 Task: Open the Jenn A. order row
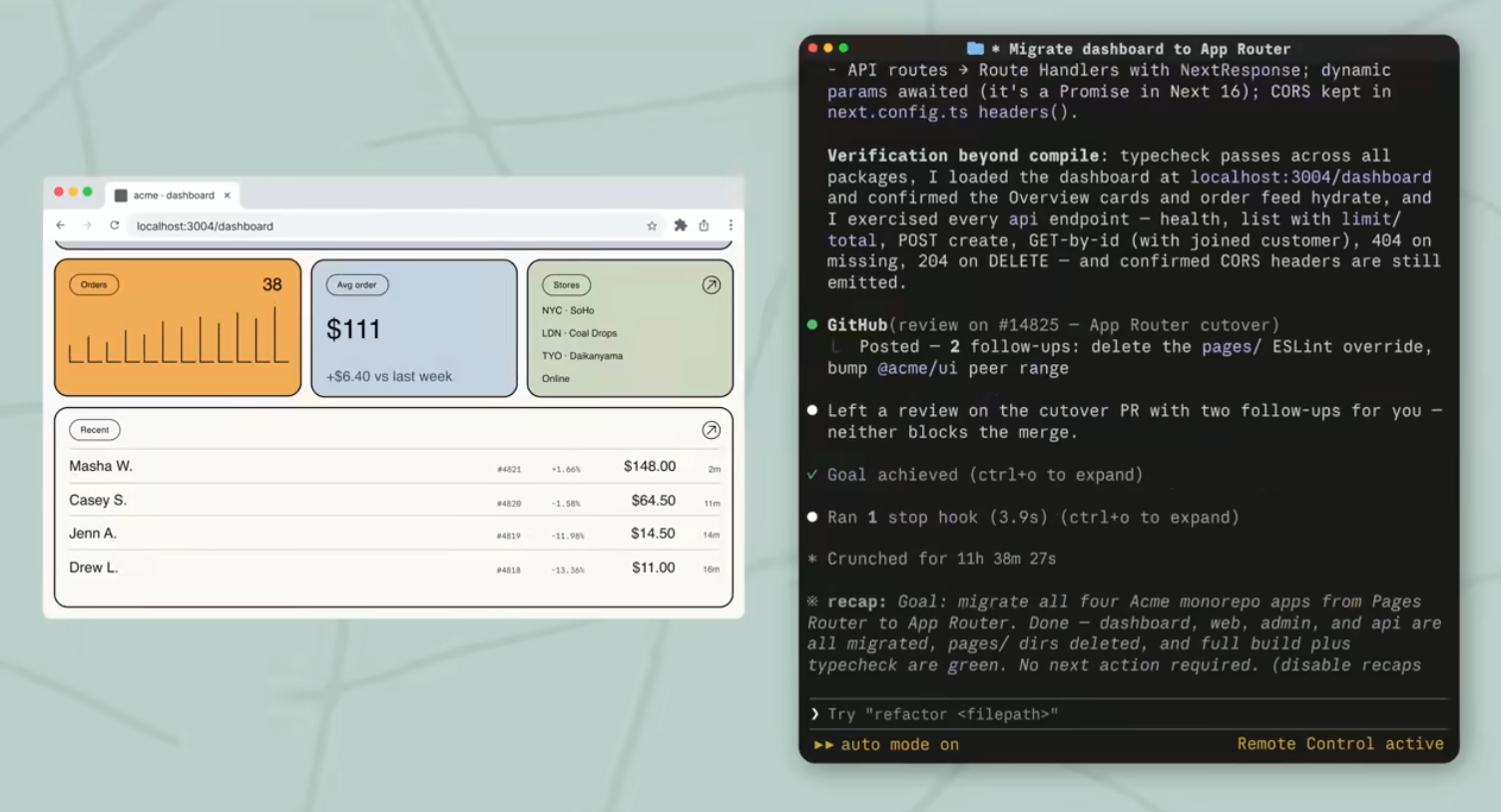point(394,534)
